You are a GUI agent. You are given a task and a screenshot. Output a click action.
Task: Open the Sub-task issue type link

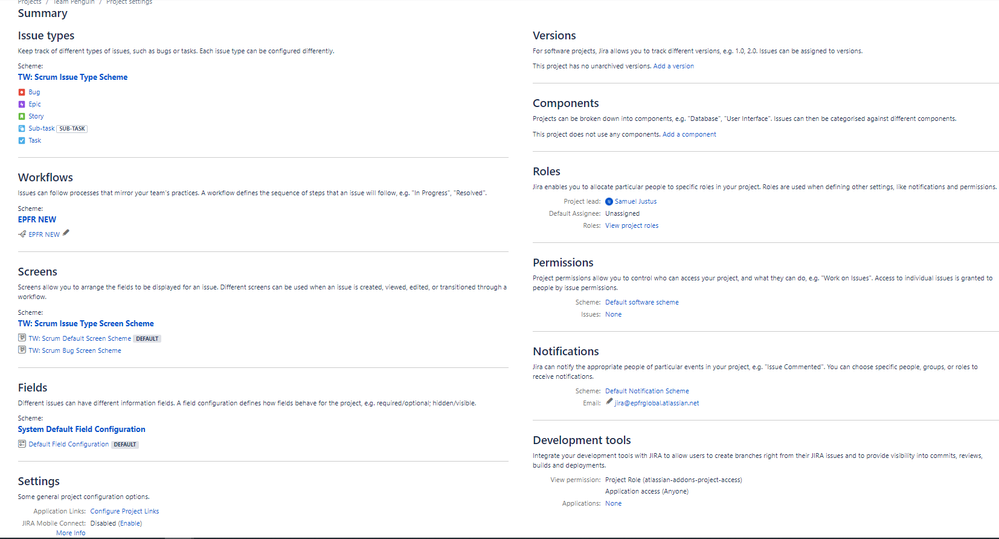[x=41, y=129]
